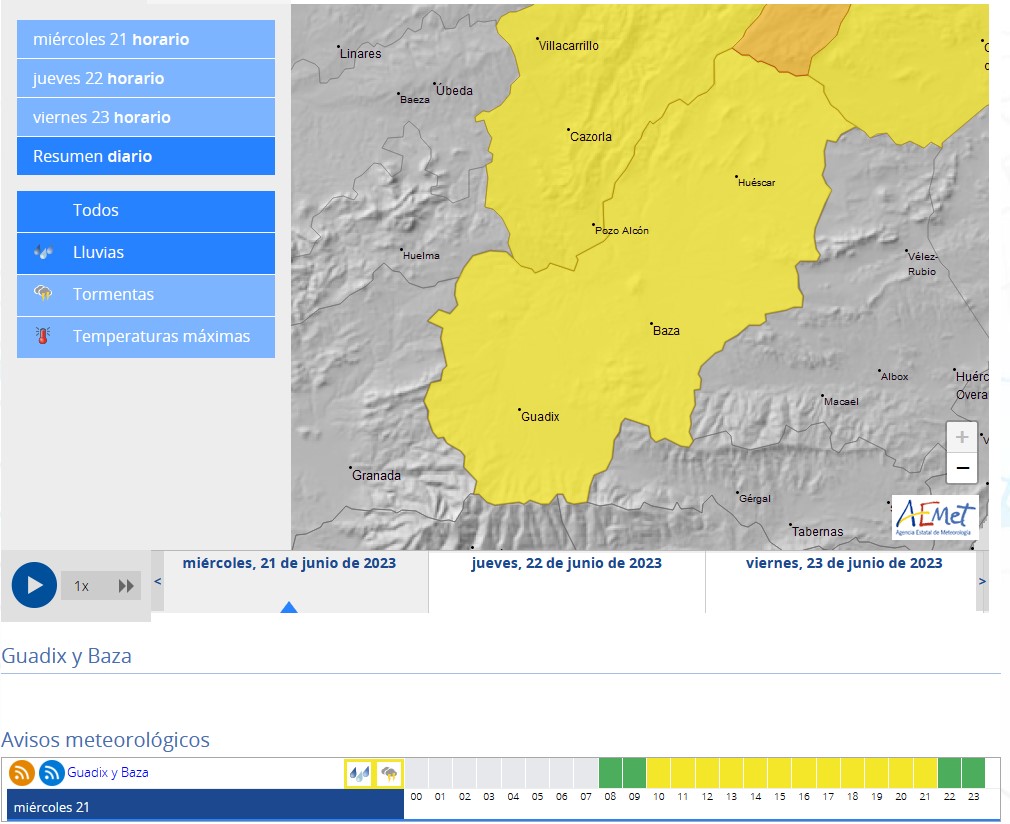Open the Guadix y Baza link
The image size is (1010, 824).
(x=108, y=773)
